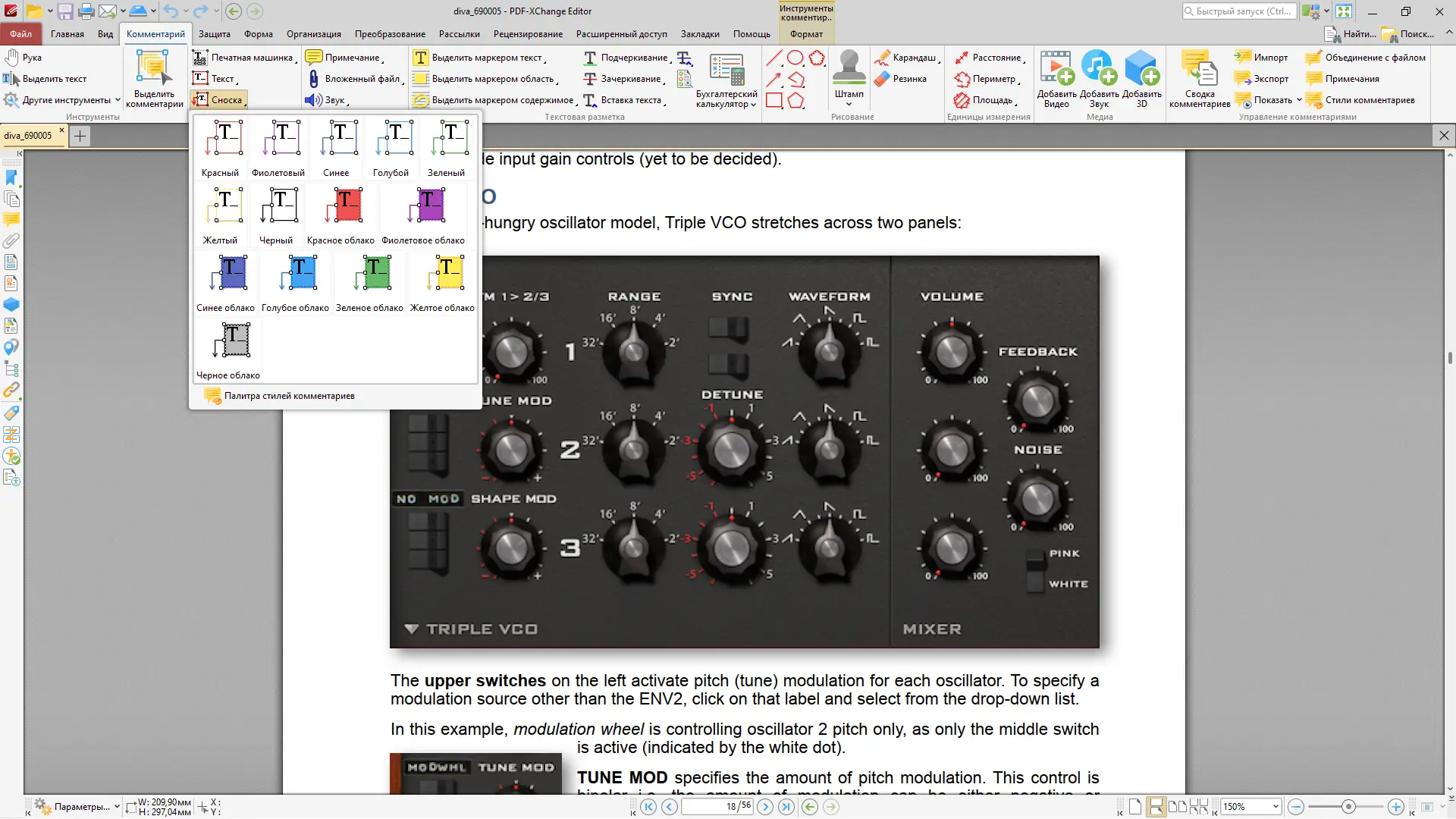Select the Зеленый callout preset
This screenshot has height=819, width=1456.
(x=446, y=148)
